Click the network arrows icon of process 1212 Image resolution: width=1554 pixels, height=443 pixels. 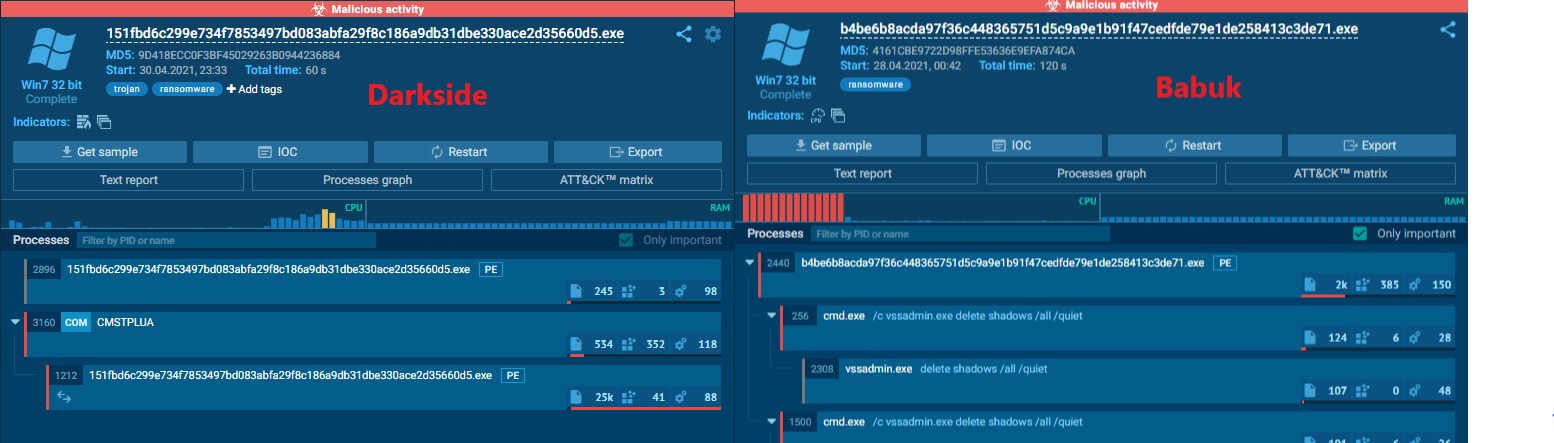[63, 397]
